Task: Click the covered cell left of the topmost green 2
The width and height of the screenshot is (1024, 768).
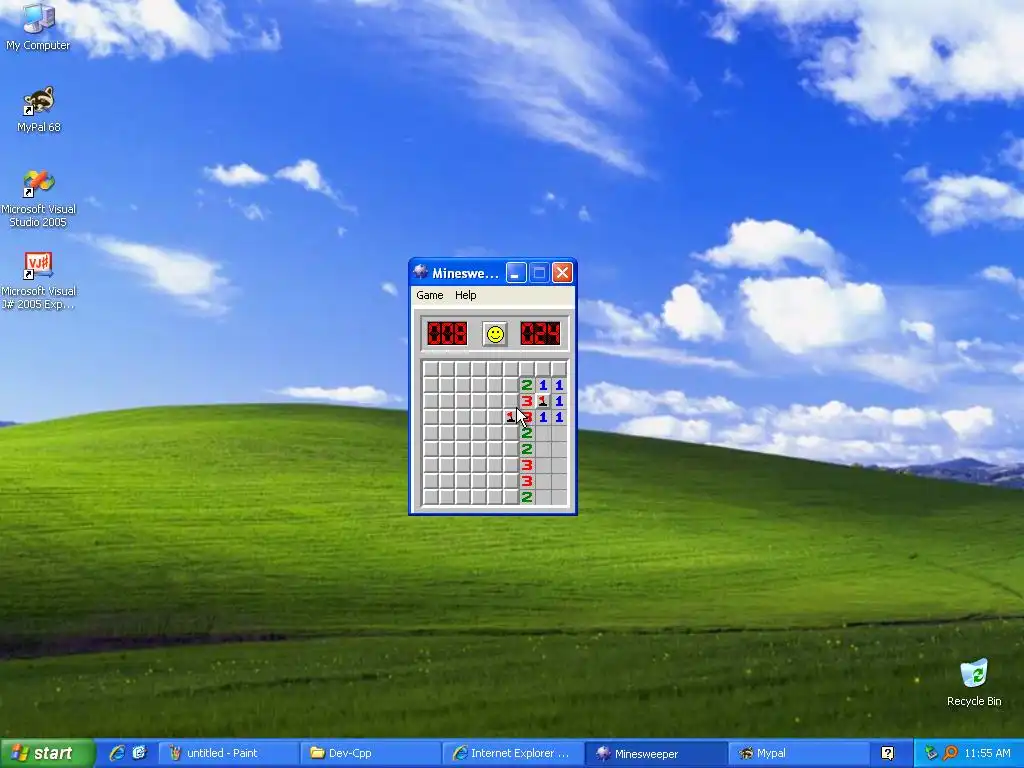Action: pos(511,385)
